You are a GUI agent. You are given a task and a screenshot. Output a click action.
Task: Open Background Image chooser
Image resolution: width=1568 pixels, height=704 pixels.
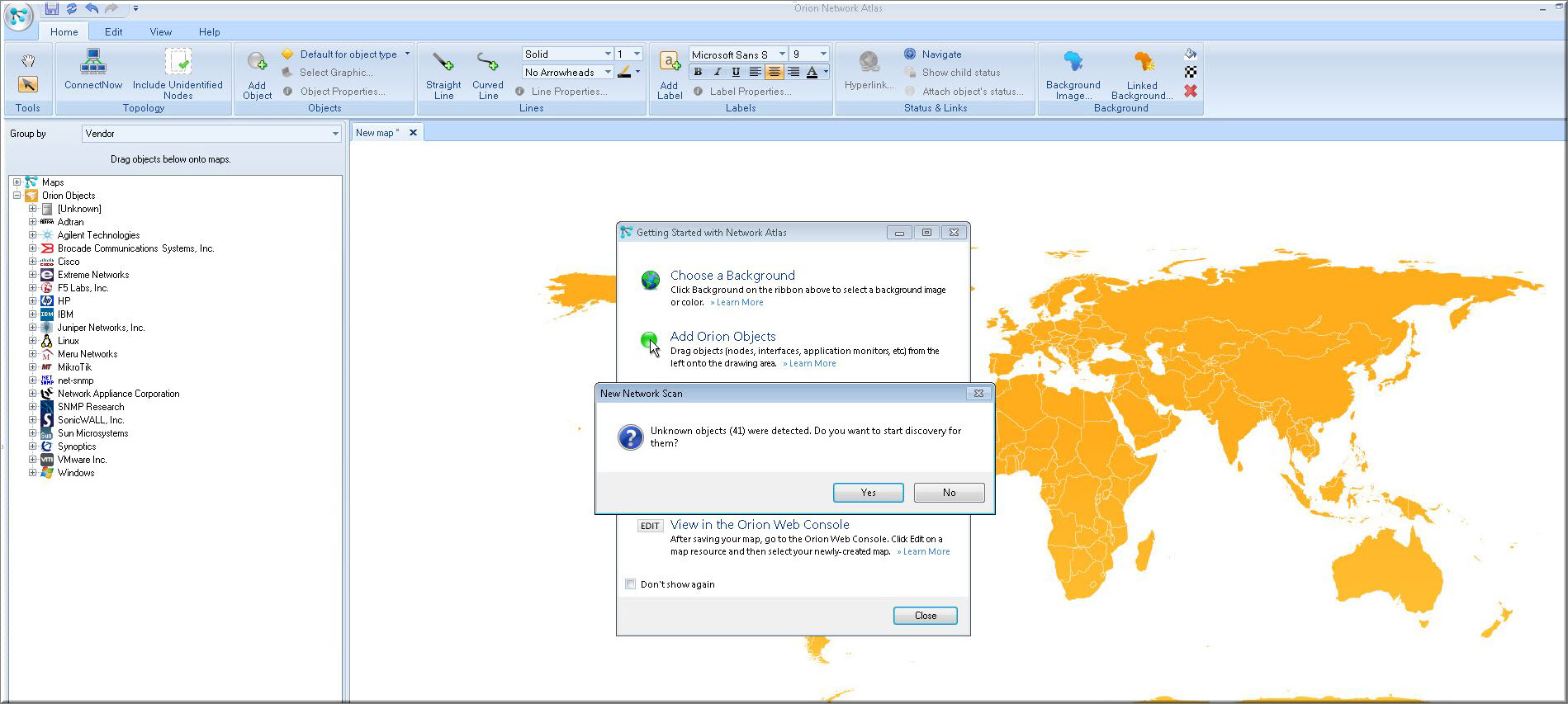(1073, 73)
